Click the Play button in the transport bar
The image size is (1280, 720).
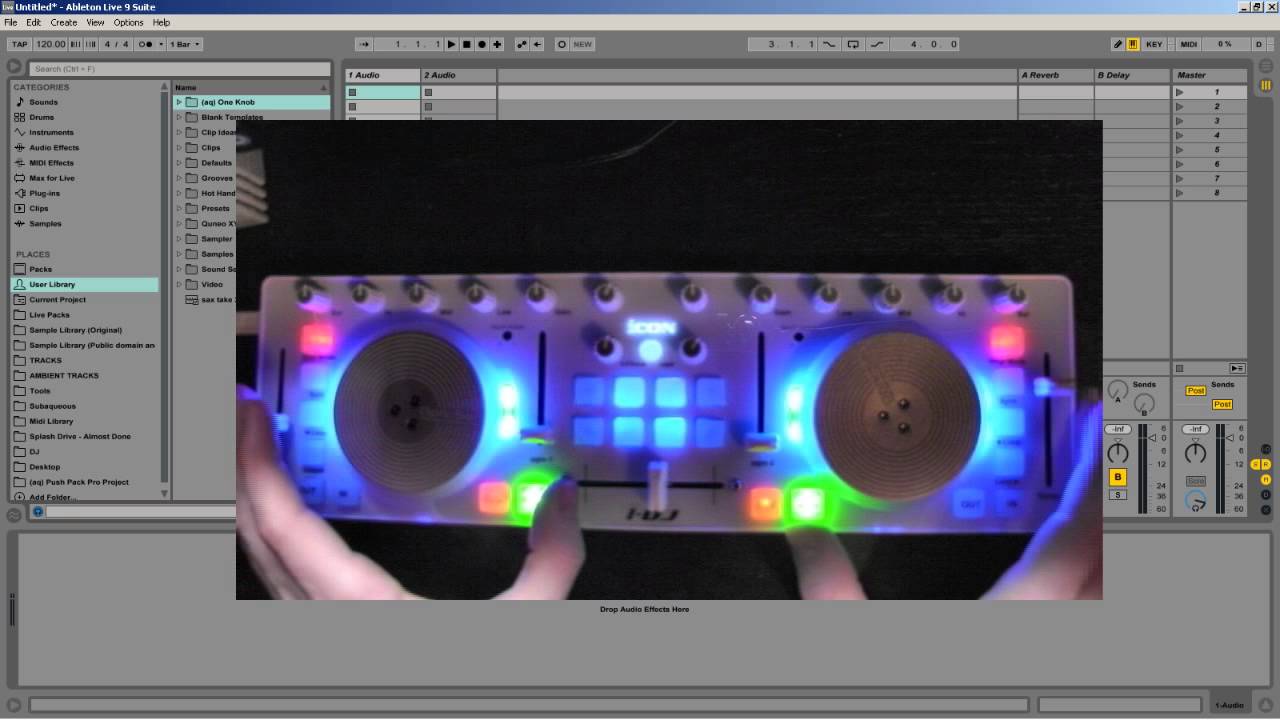click(452, 44)
